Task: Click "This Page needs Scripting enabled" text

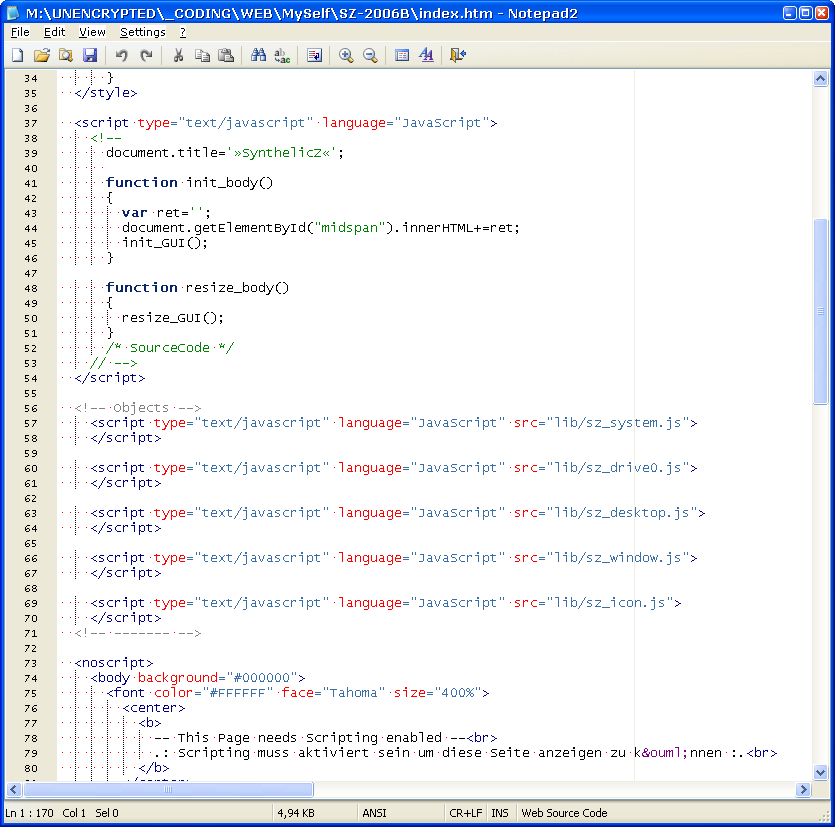Action: [309, 738]
